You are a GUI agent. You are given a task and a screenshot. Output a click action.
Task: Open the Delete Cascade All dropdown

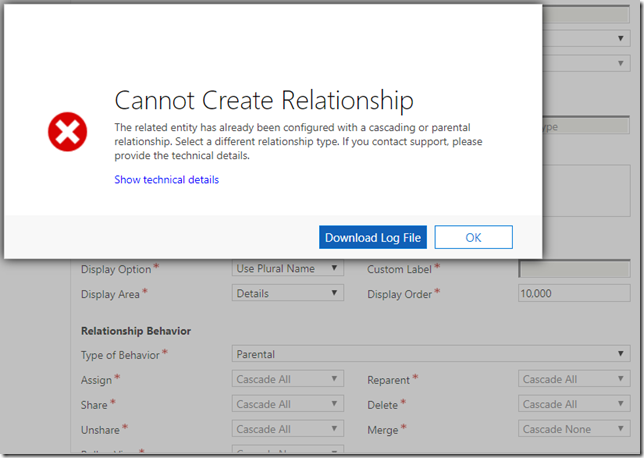[x=574, y=404]
